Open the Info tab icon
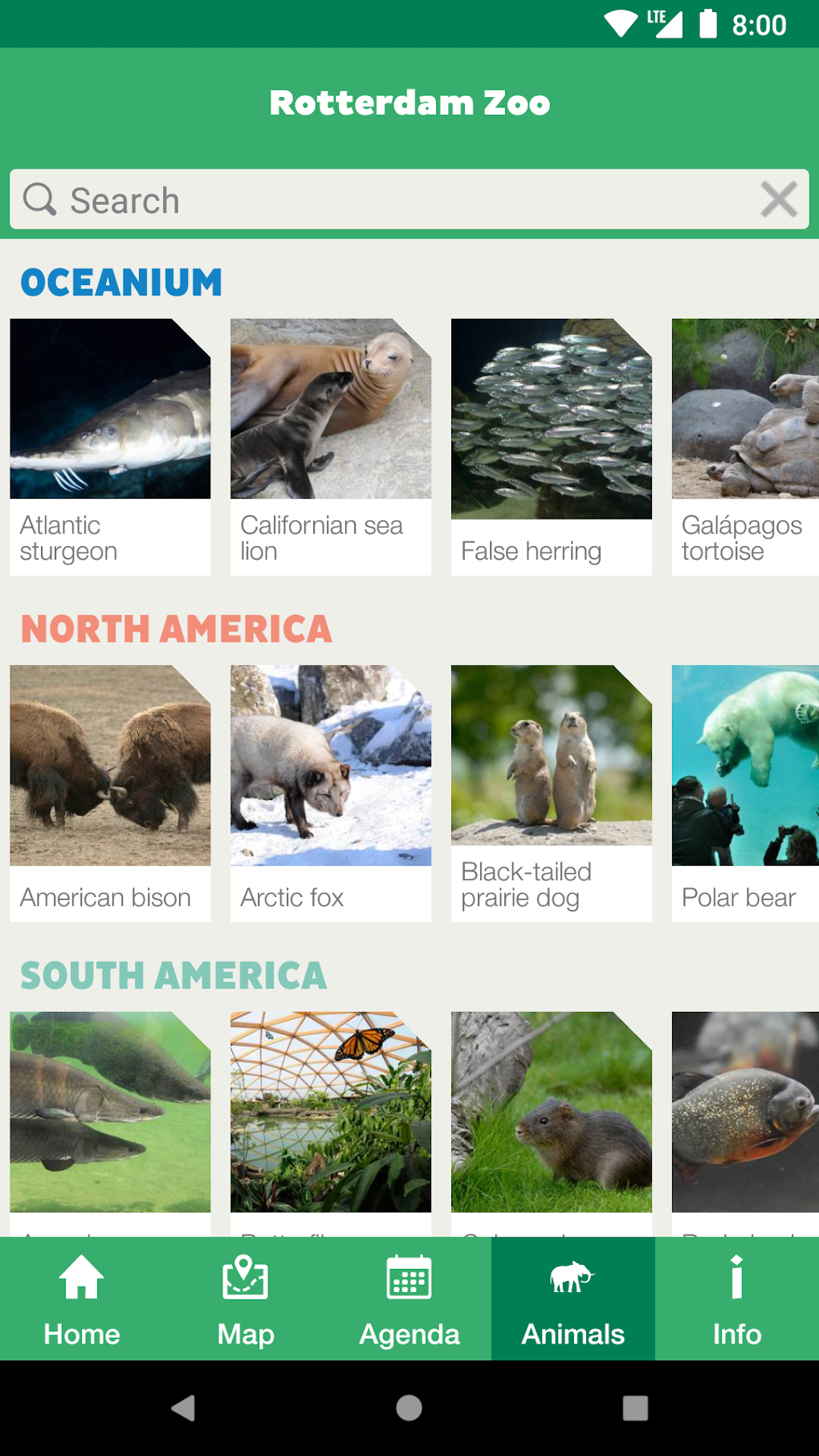This screenshot has width=819, height=1456. 737,1277
